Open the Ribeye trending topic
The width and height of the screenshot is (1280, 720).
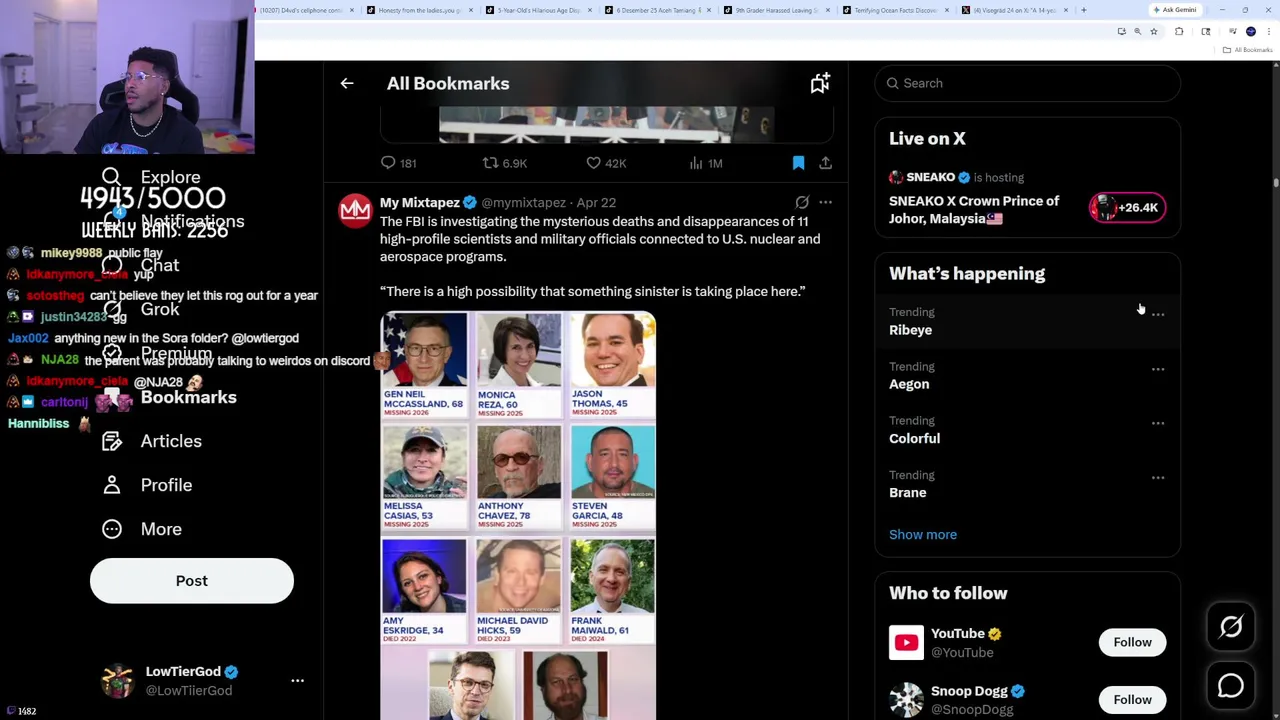coord(910,330)
